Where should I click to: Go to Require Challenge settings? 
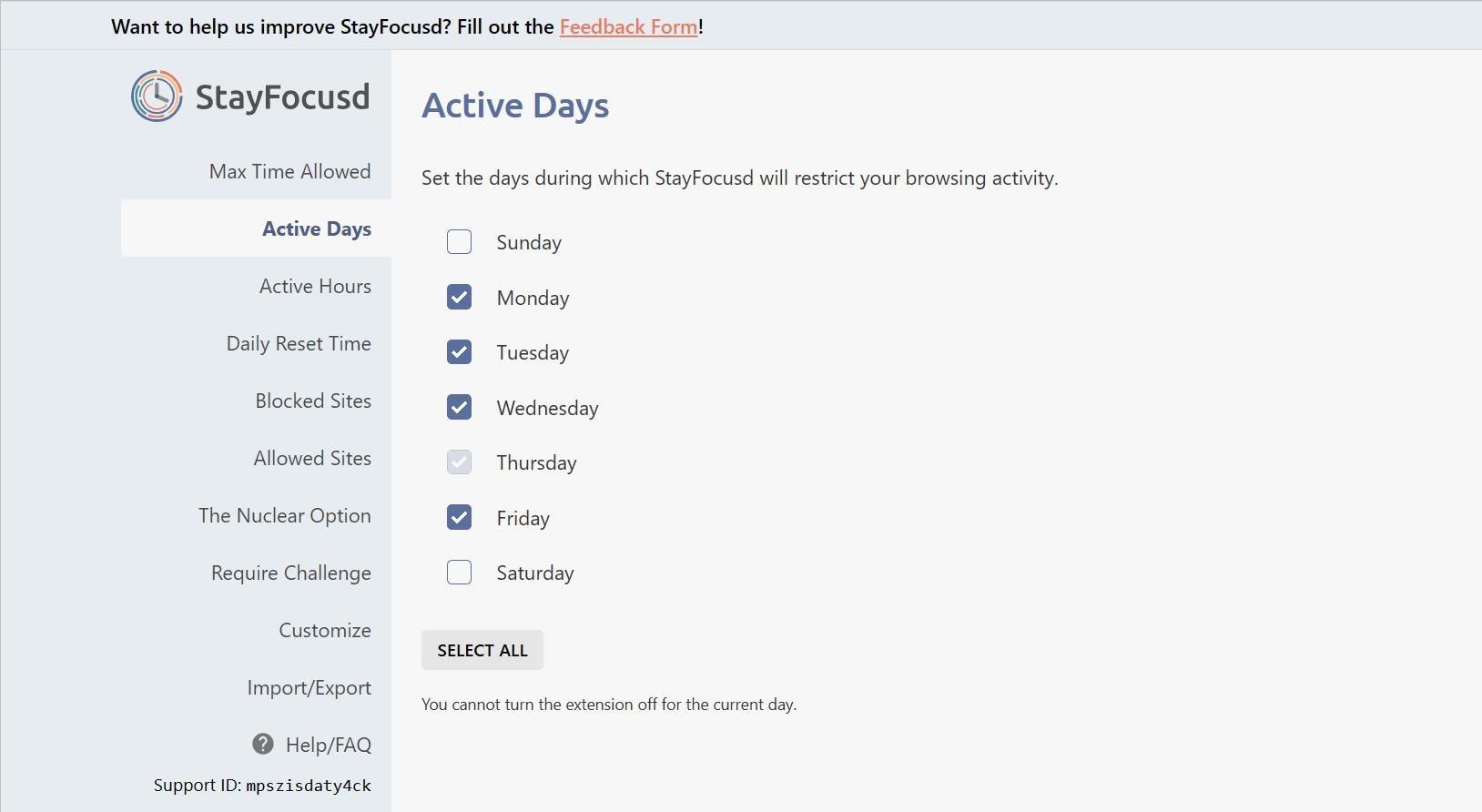pos(291,573)
